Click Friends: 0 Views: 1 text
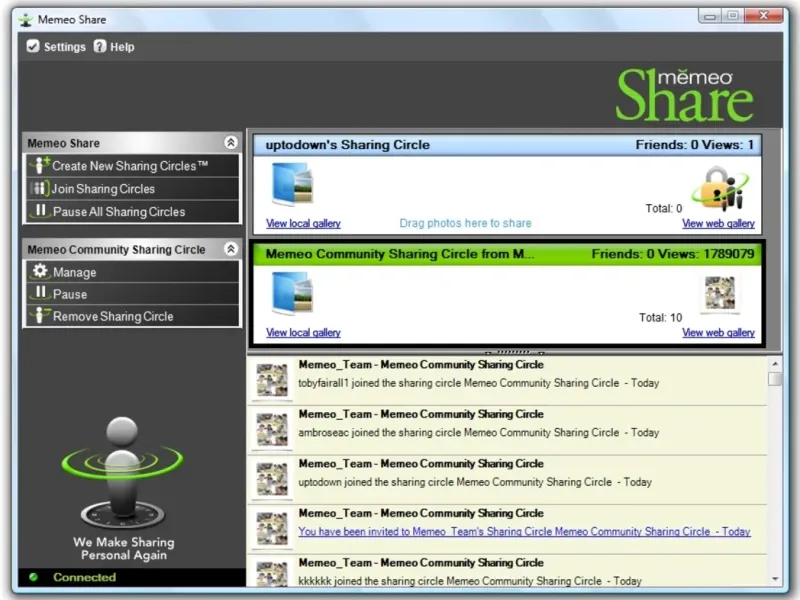 (x=694, y=145)
